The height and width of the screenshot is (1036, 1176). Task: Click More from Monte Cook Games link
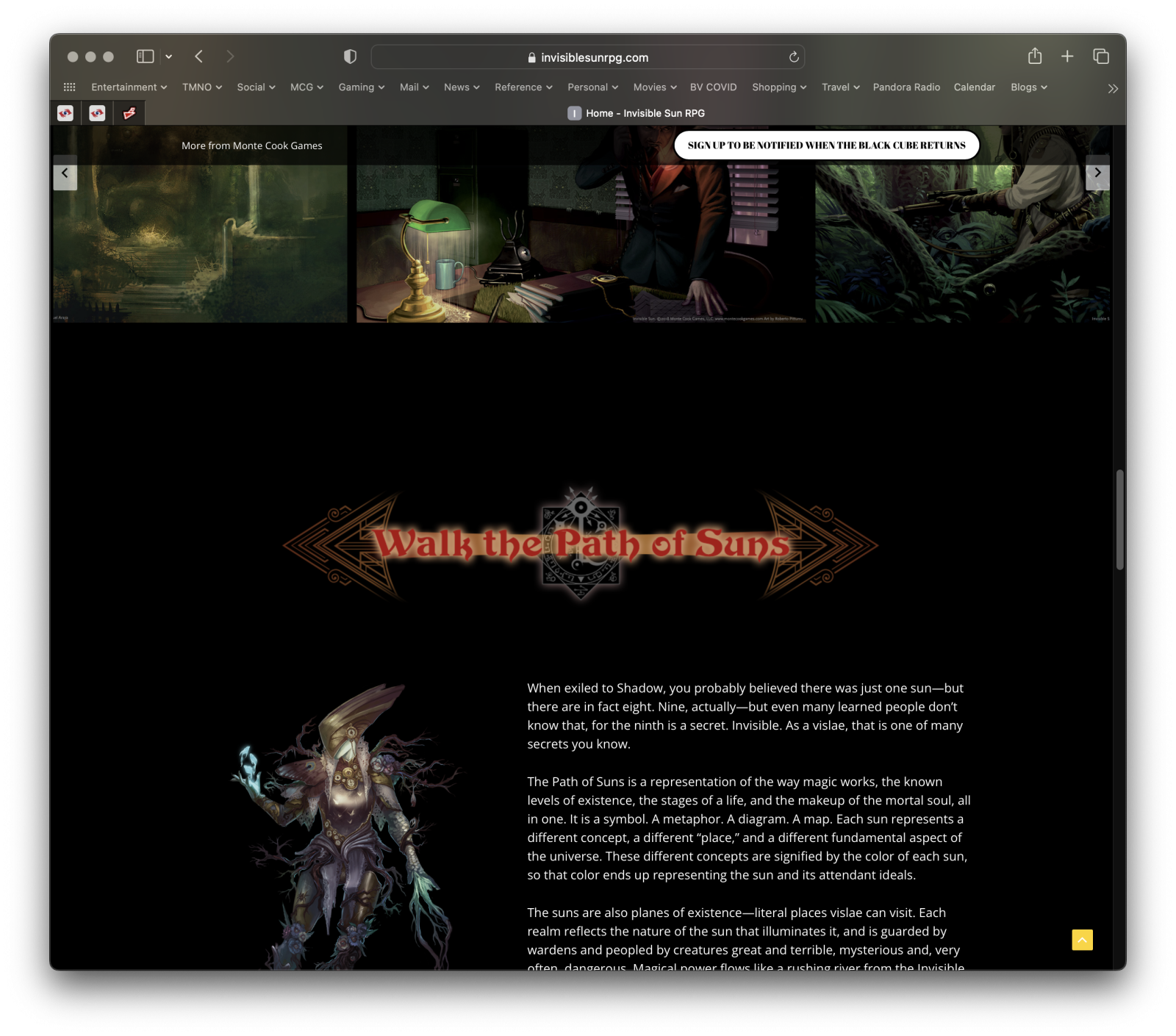pos(252,145)
